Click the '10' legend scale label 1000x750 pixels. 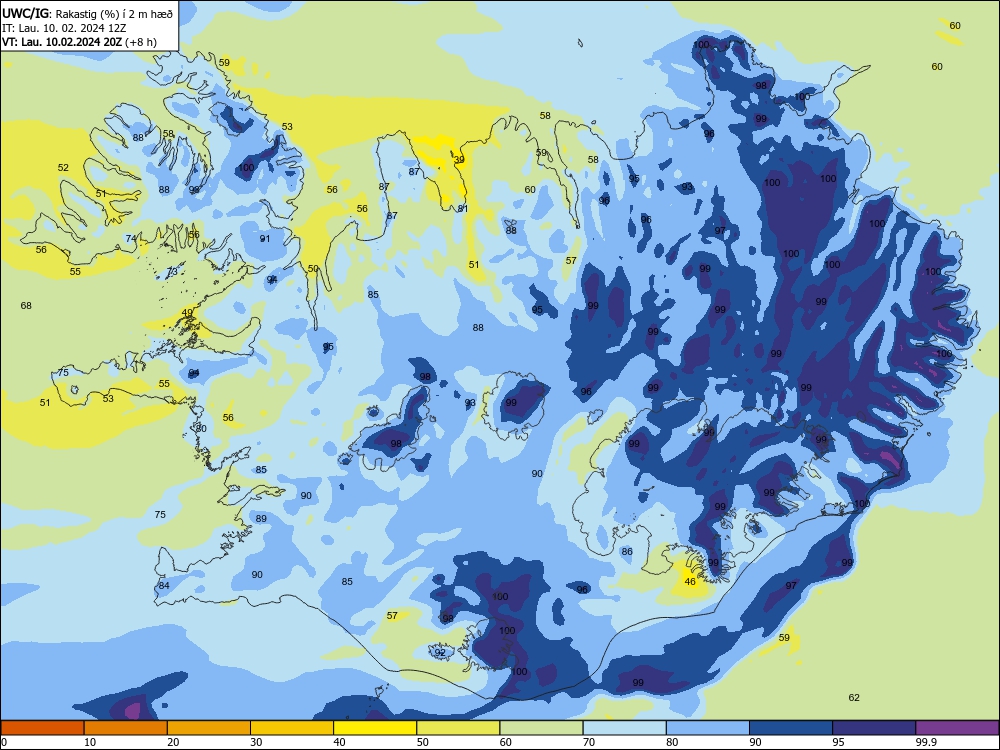pyautogui.click(x=90, y=742)
